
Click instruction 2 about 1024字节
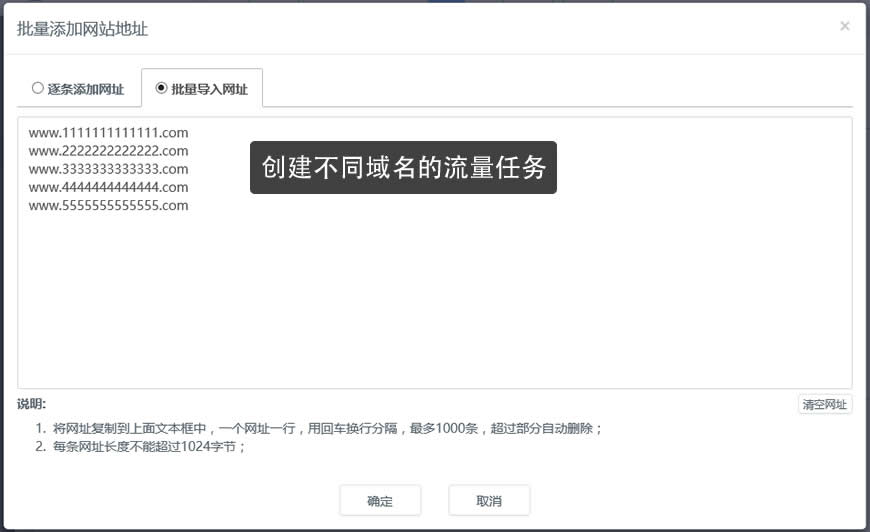[140, 447]
